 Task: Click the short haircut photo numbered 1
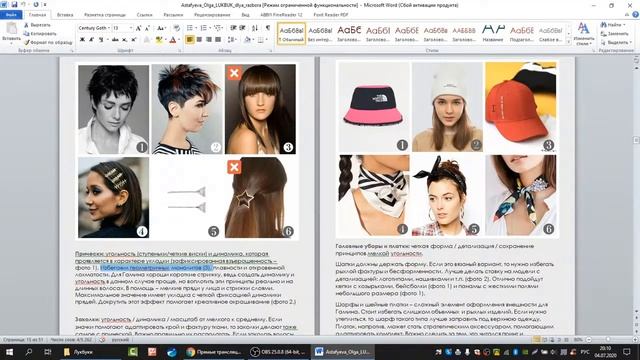(x=113, y=109)
